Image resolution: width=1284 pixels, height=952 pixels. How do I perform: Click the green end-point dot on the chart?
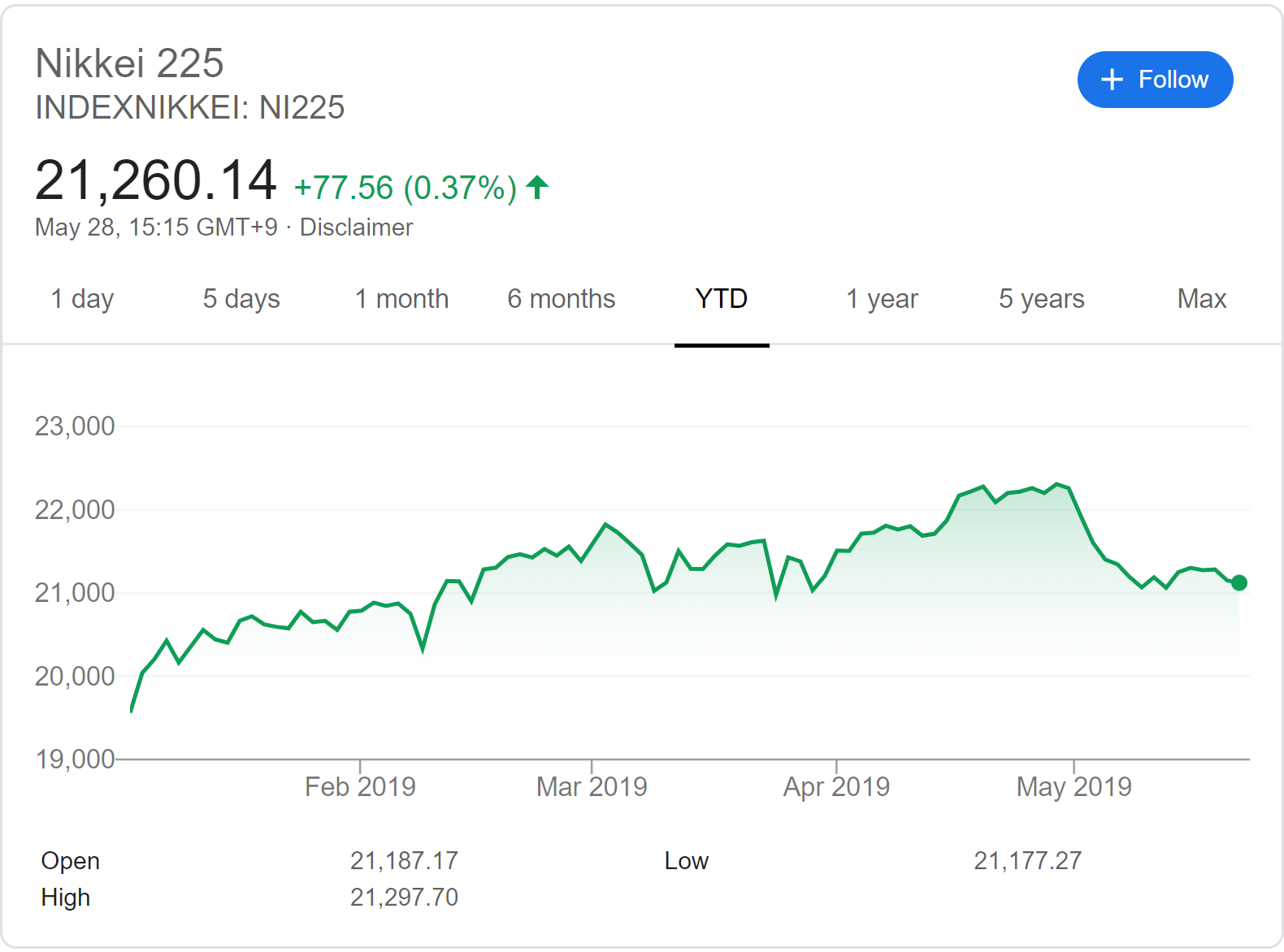click(1238, 582)
